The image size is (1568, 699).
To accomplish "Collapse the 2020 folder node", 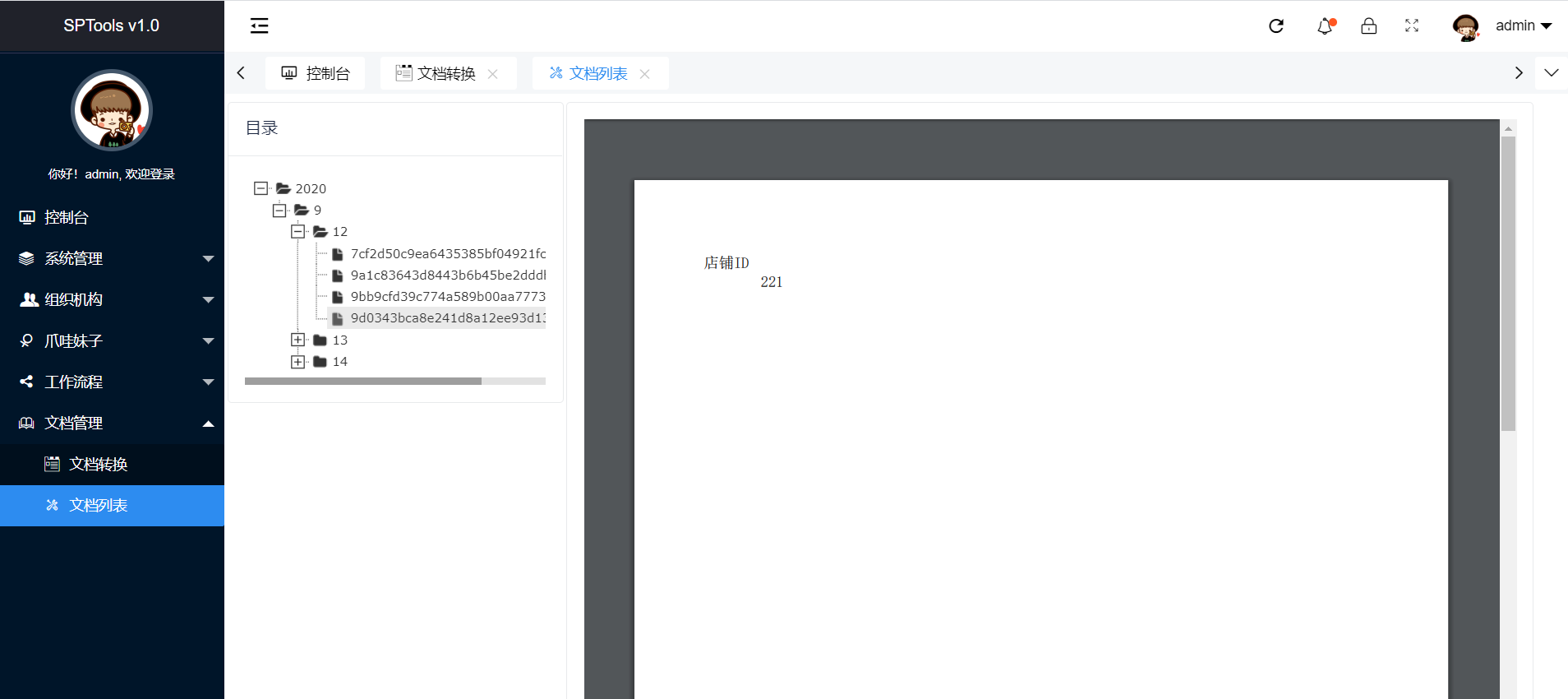I will click(x=261, y=188).
